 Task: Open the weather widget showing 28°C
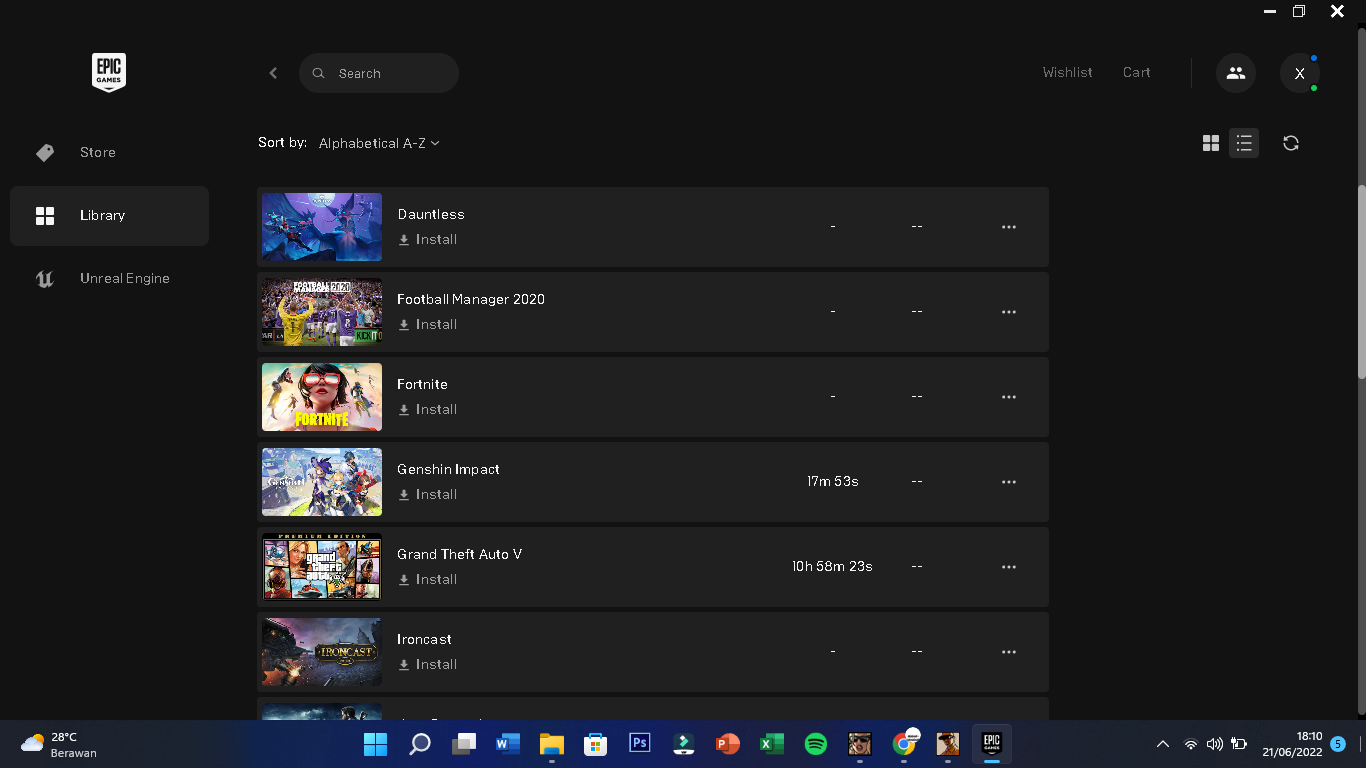coord(60,744)
